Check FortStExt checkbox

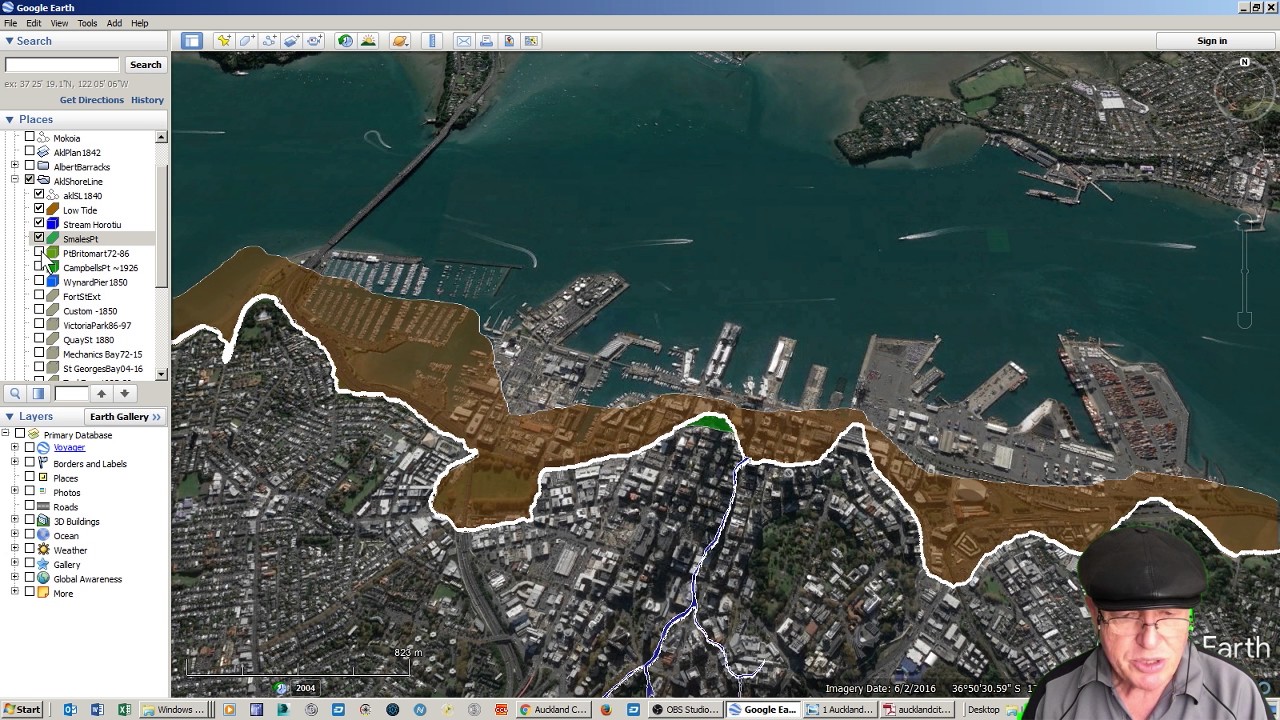coord(39,296)
